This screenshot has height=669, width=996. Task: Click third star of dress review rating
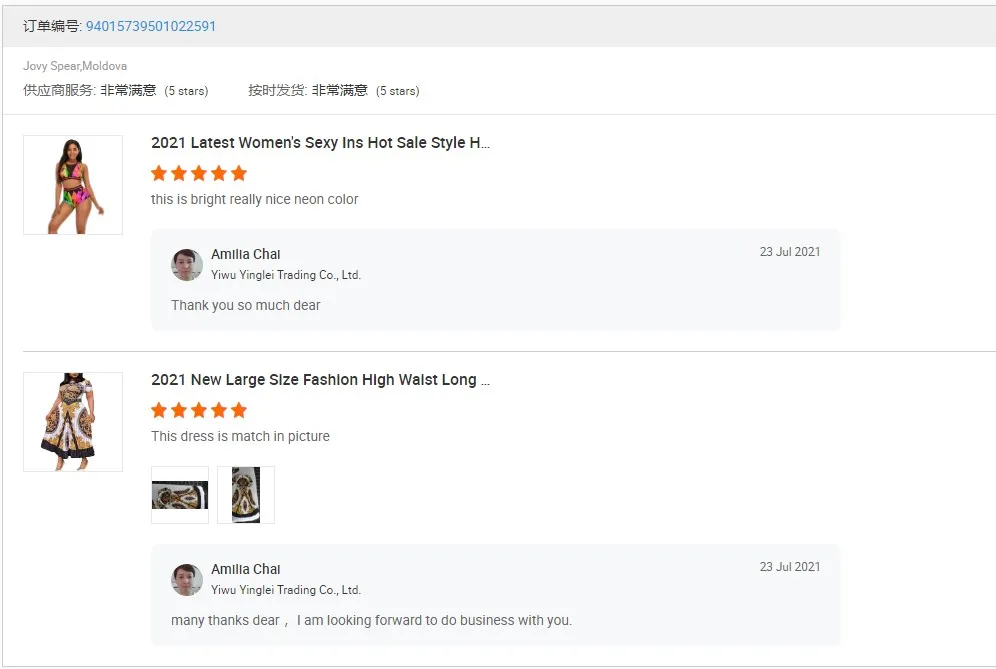[x=199, y=410]
